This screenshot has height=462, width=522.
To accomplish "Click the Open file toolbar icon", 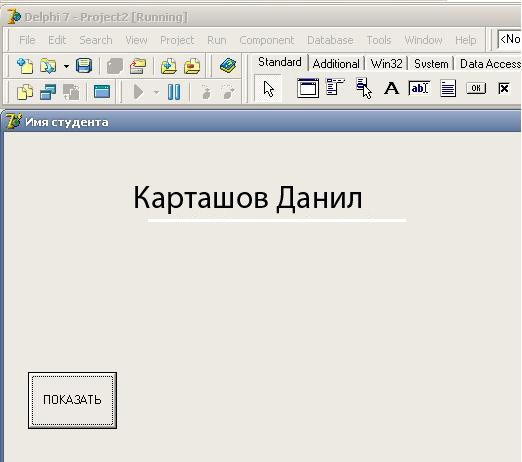I will [x=48, y=66].
